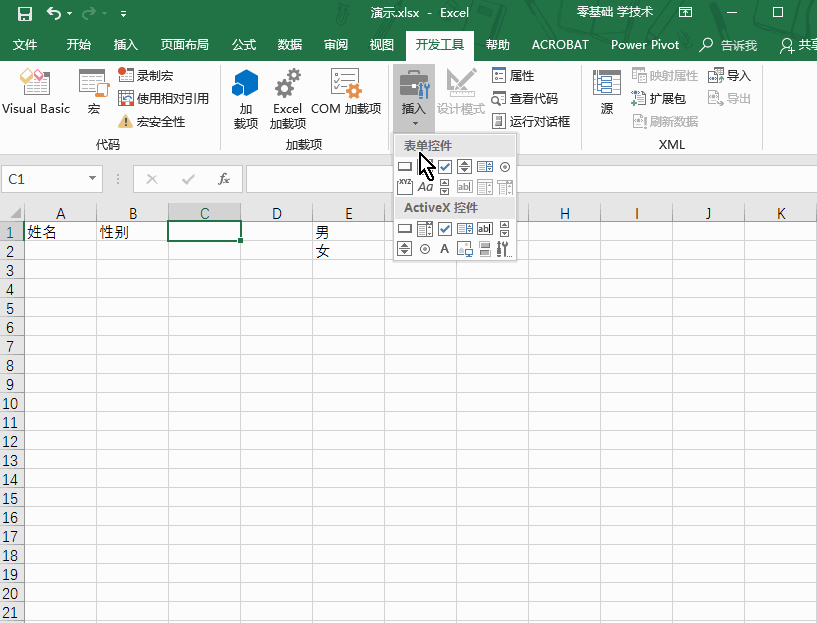The image size is (817, 623).
Task: Select cell E1 containing 男
Action: tap(348, 231)
